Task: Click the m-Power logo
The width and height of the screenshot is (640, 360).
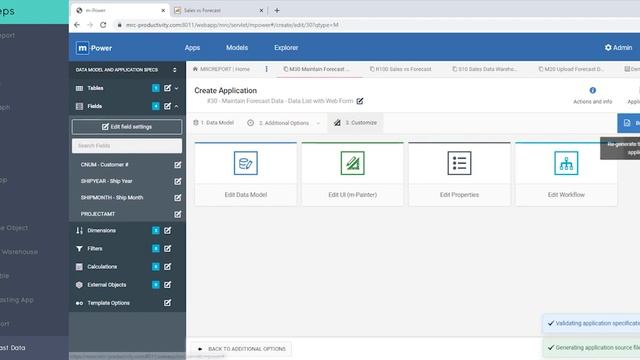Action: [94, 48]
